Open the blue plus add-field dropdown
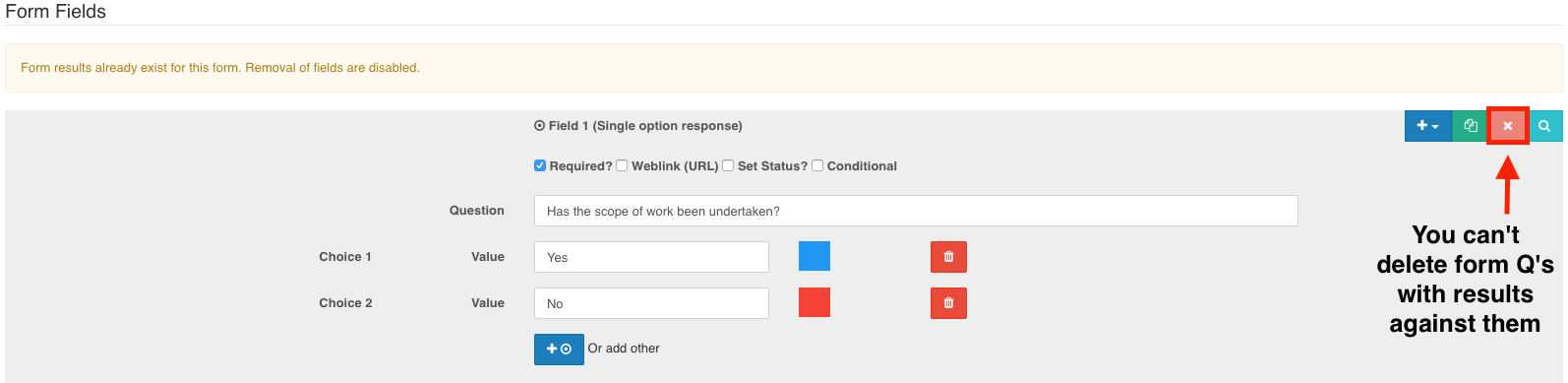The image size is (1568, 383). [x=1427, y=126]
